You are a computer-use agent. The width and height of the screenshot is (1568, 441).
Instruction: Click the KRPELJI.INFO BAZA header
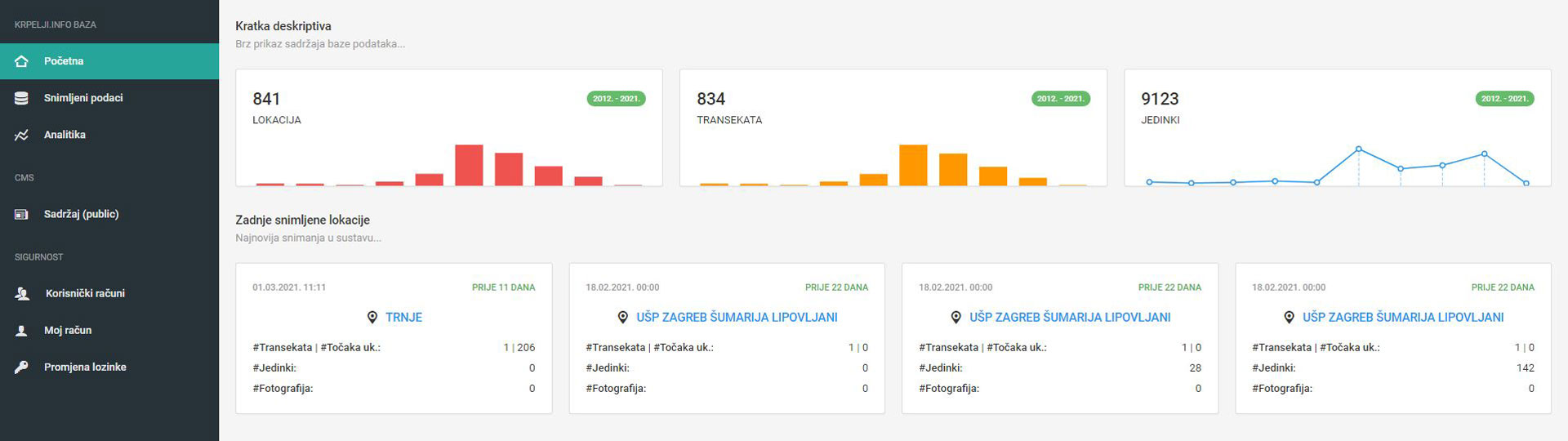click(56, 24)
